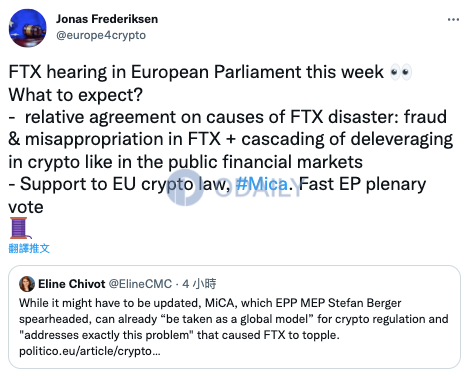Open Eline Chivot's name in quoted tweet
The image size is (472, 376).
coord(72,284)
